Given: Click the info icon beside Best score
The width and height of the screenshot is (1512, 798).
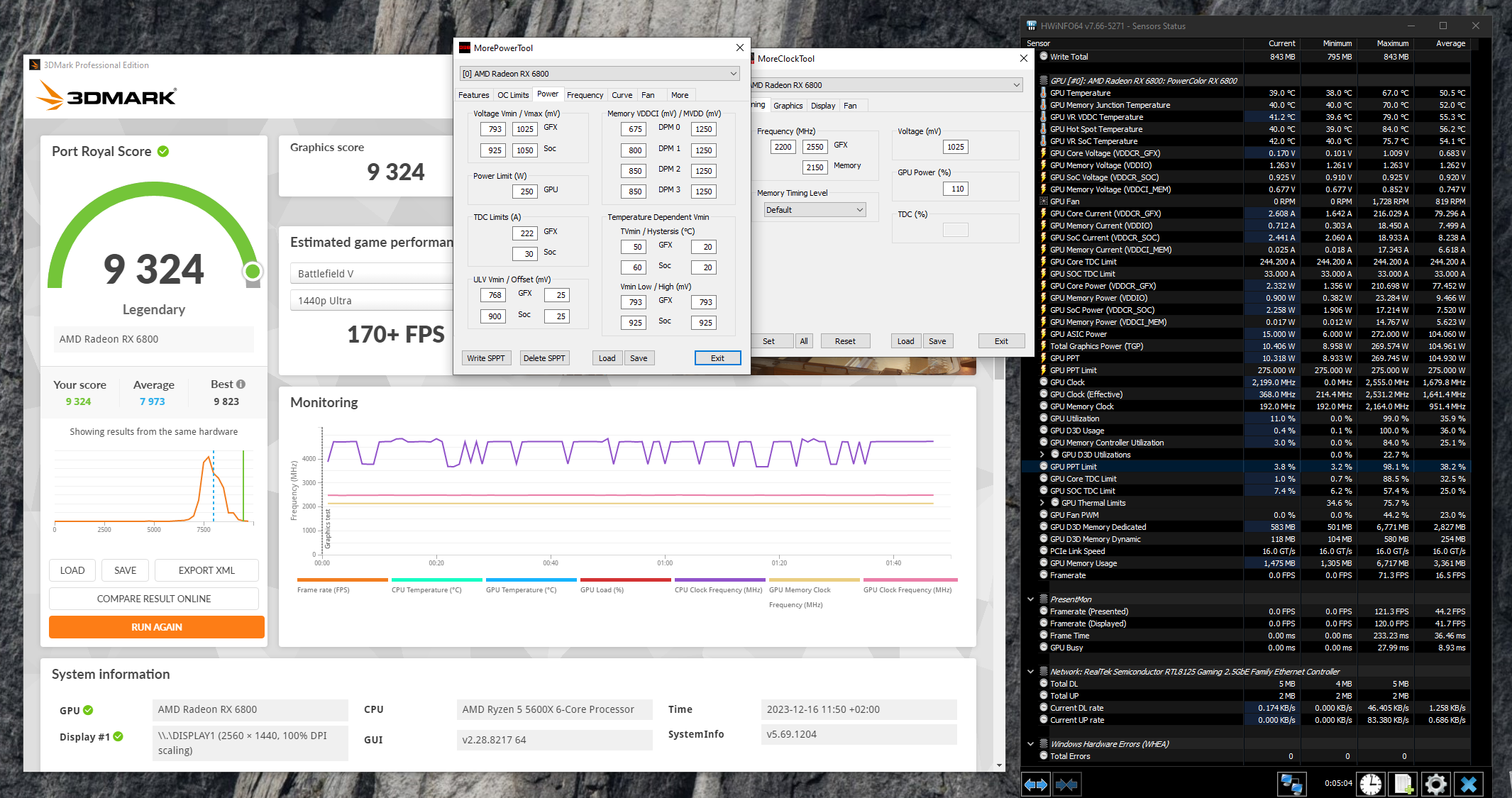Looking at the screenshot, I should coord(241,384).
